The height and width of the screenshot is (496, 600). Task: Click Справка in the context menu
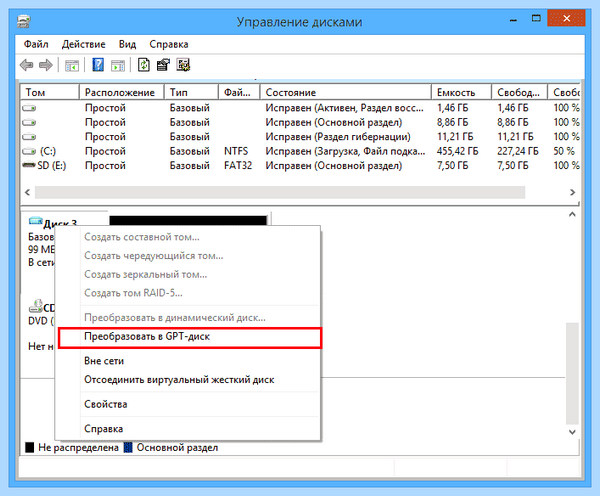(188, 429)
